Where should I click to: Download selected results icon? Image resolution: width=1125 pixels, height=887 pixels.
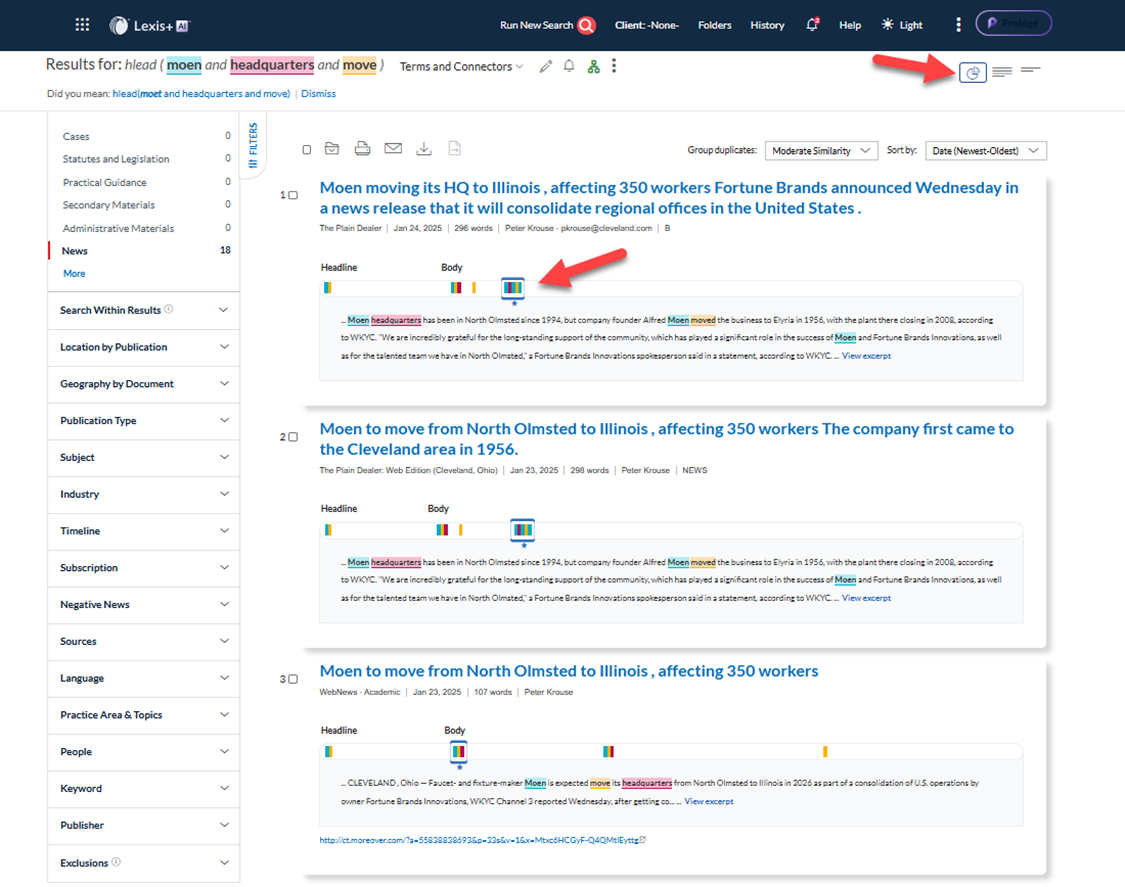[424, 149]
